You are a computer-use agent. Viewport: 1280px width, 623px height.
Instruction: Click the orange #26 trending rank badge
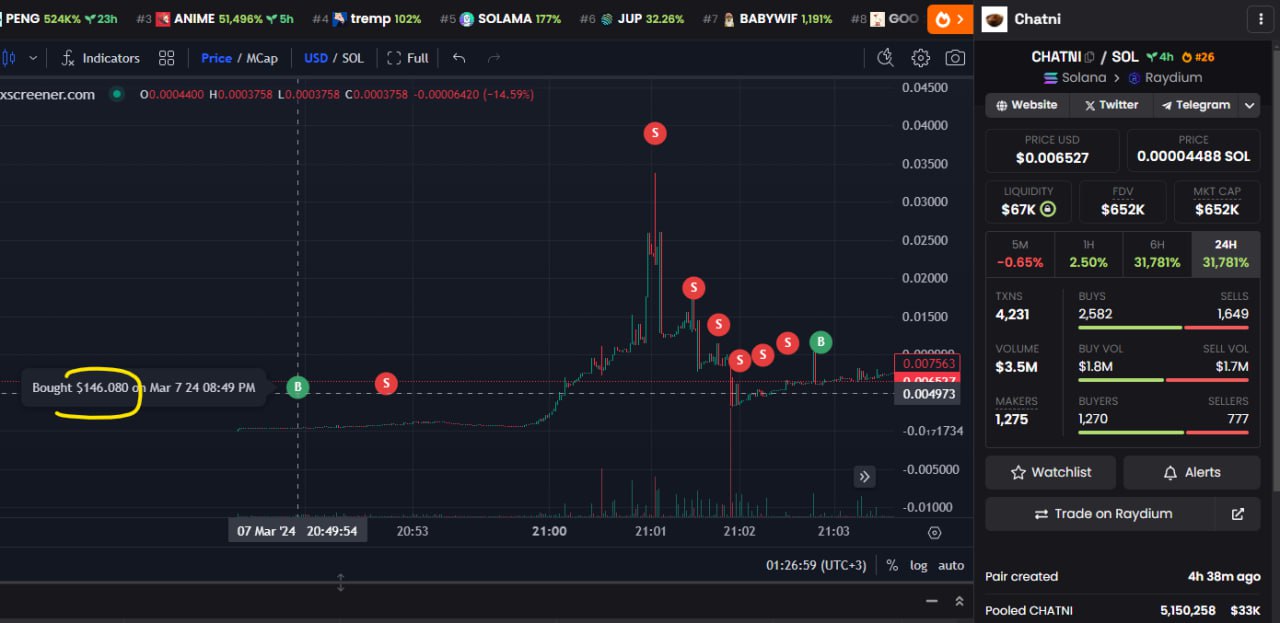point(1198,57)
